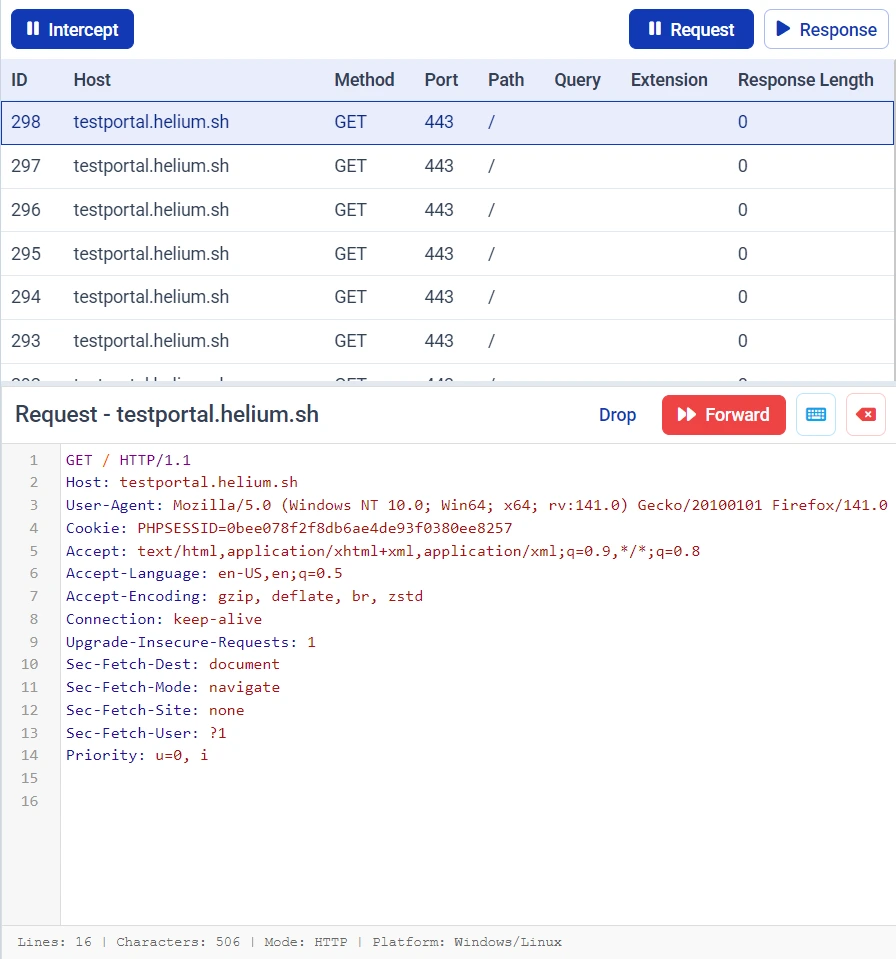
Task: Drop the intercepted request
Action: (x=617, y=415)
